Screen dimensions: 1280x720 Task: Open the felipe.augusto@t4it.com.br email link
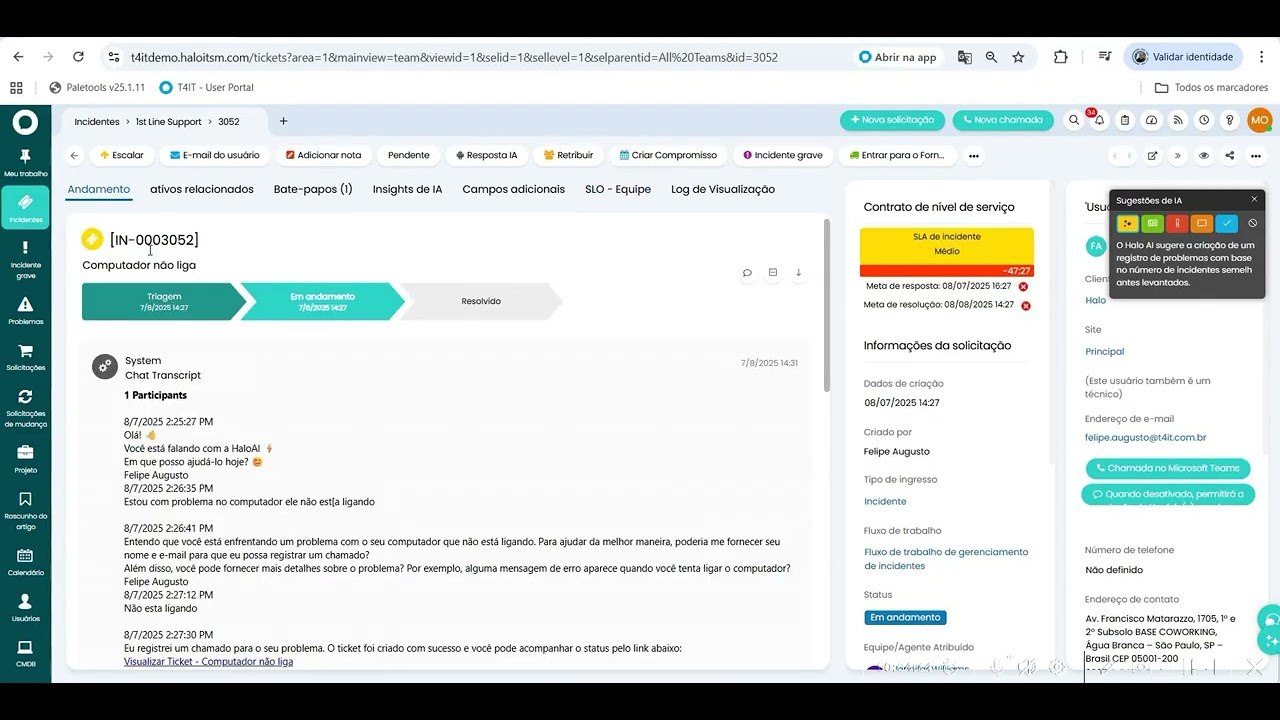[1145, 437]
